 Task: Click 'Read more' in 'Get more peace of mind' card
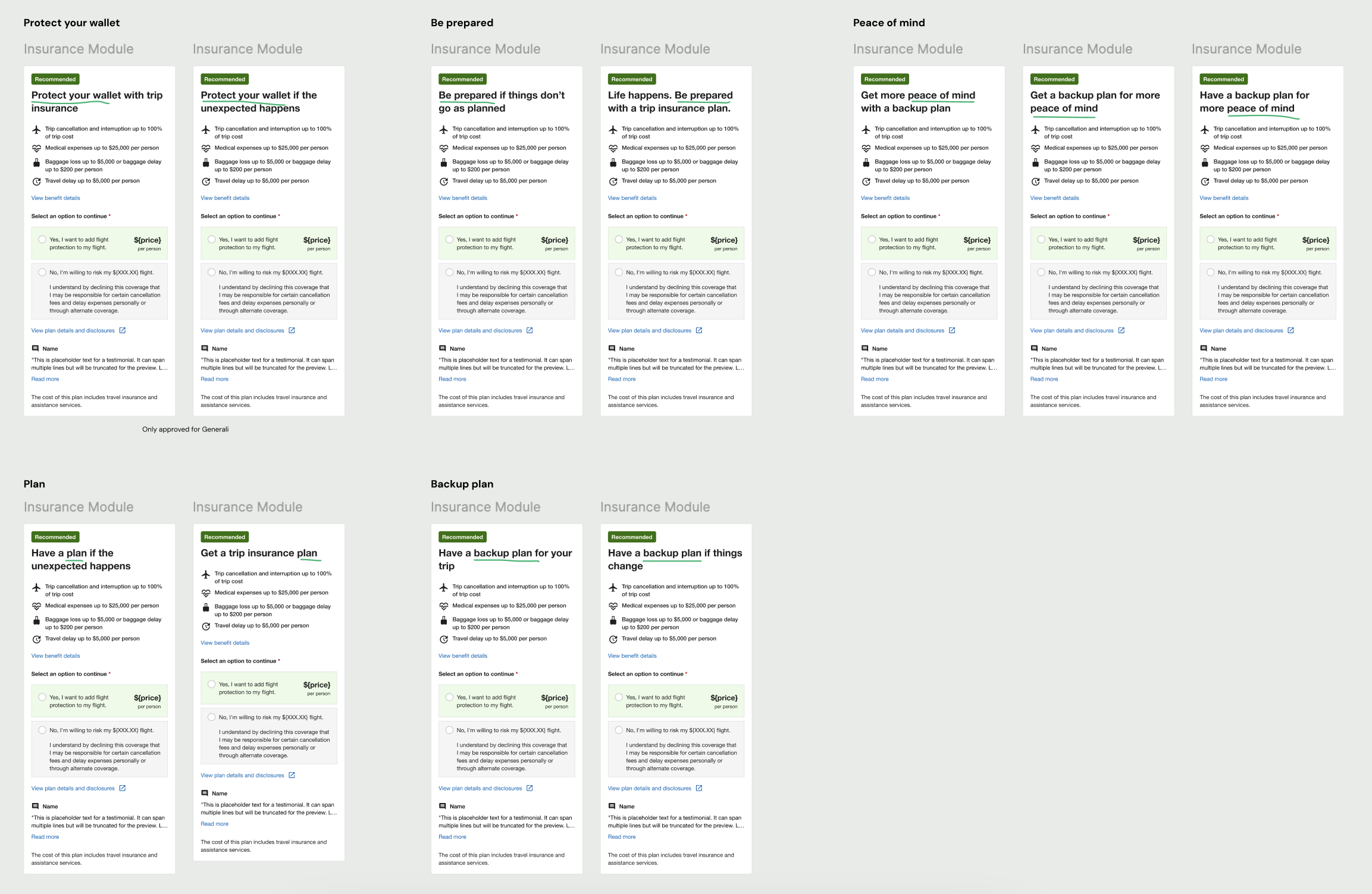[x=875, y=379]
